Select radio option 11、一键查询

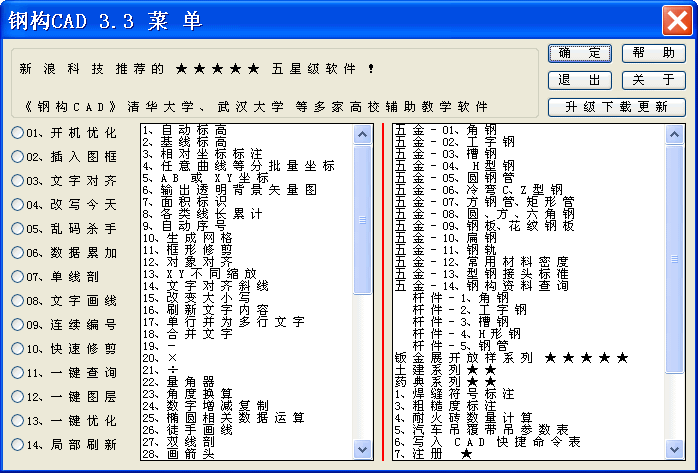click(x=64, y=372)
